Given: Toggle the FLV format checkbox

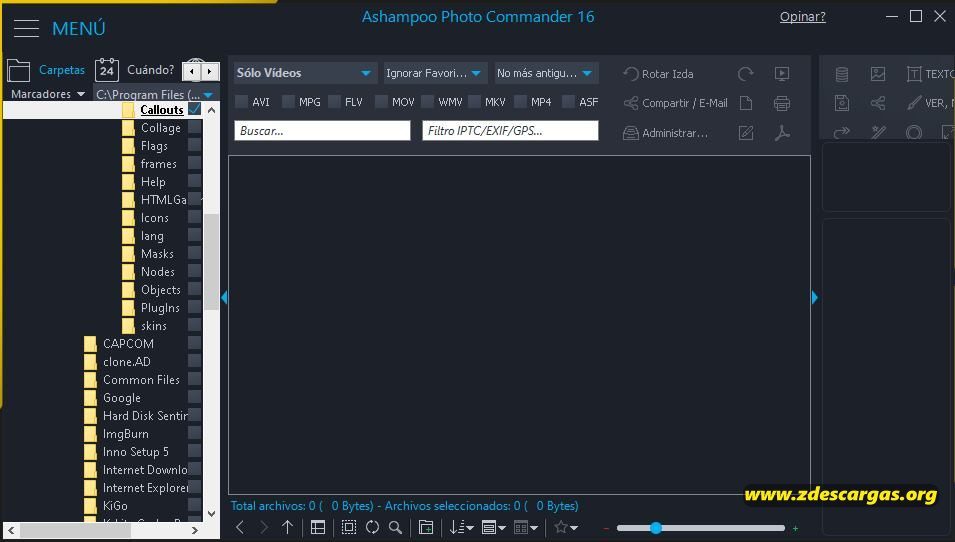Looking at the screenshot, I should (334, 102).
